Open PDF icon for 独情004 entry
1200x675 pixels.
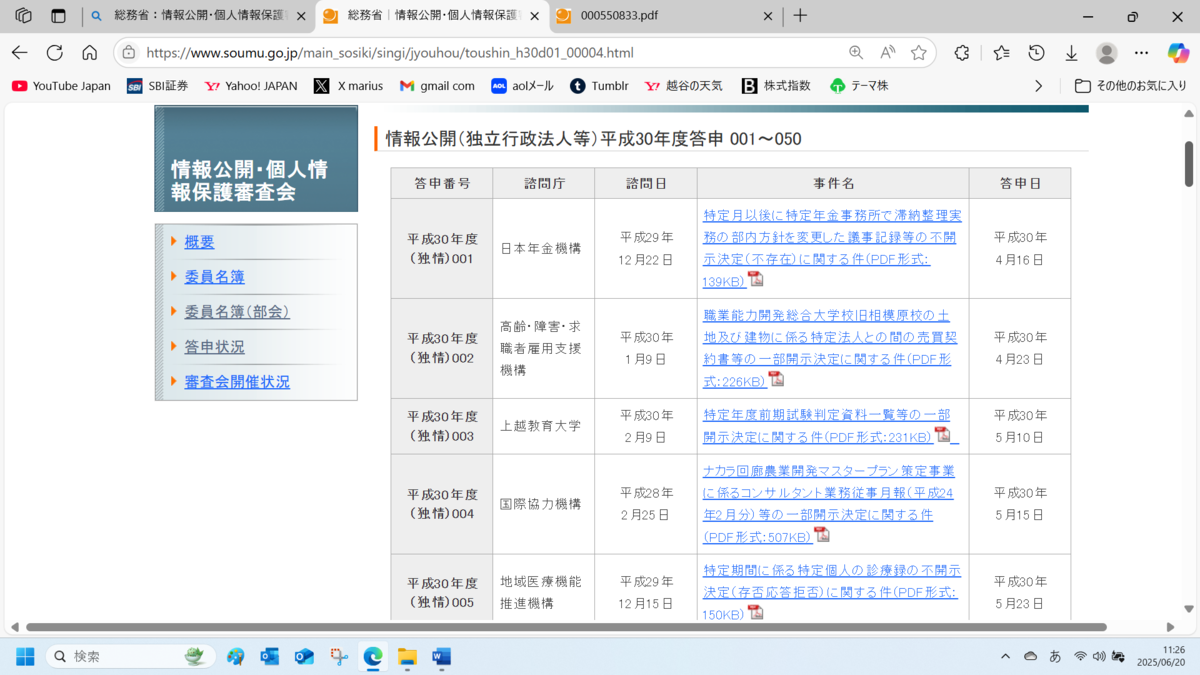pyautogui.click(x=822, y=535)
